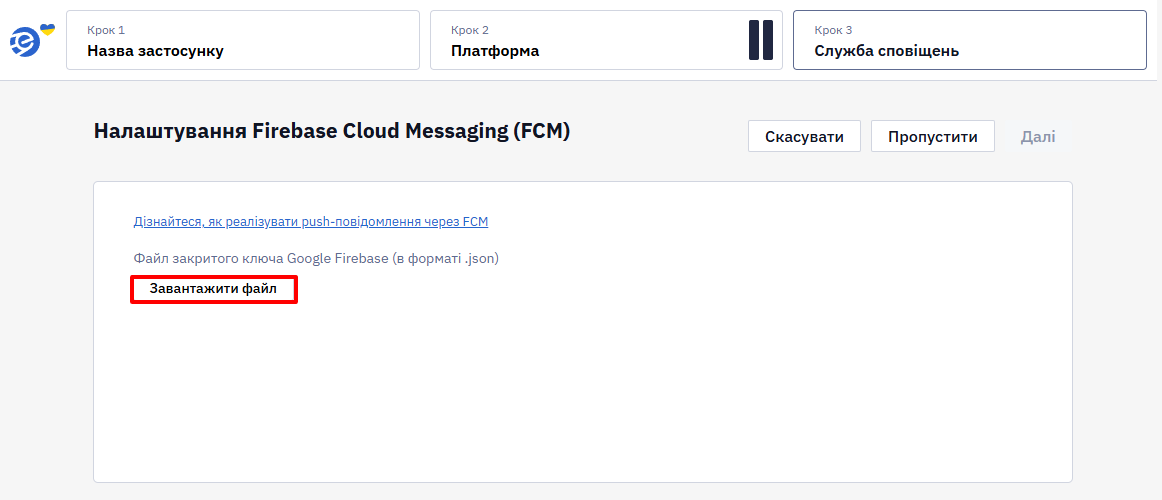Image resolution: width=1162 pixels, height=500 pixels.
Task: Click the Налаштування Firebase Cloud Messaging heading
Action: point(332,131)
